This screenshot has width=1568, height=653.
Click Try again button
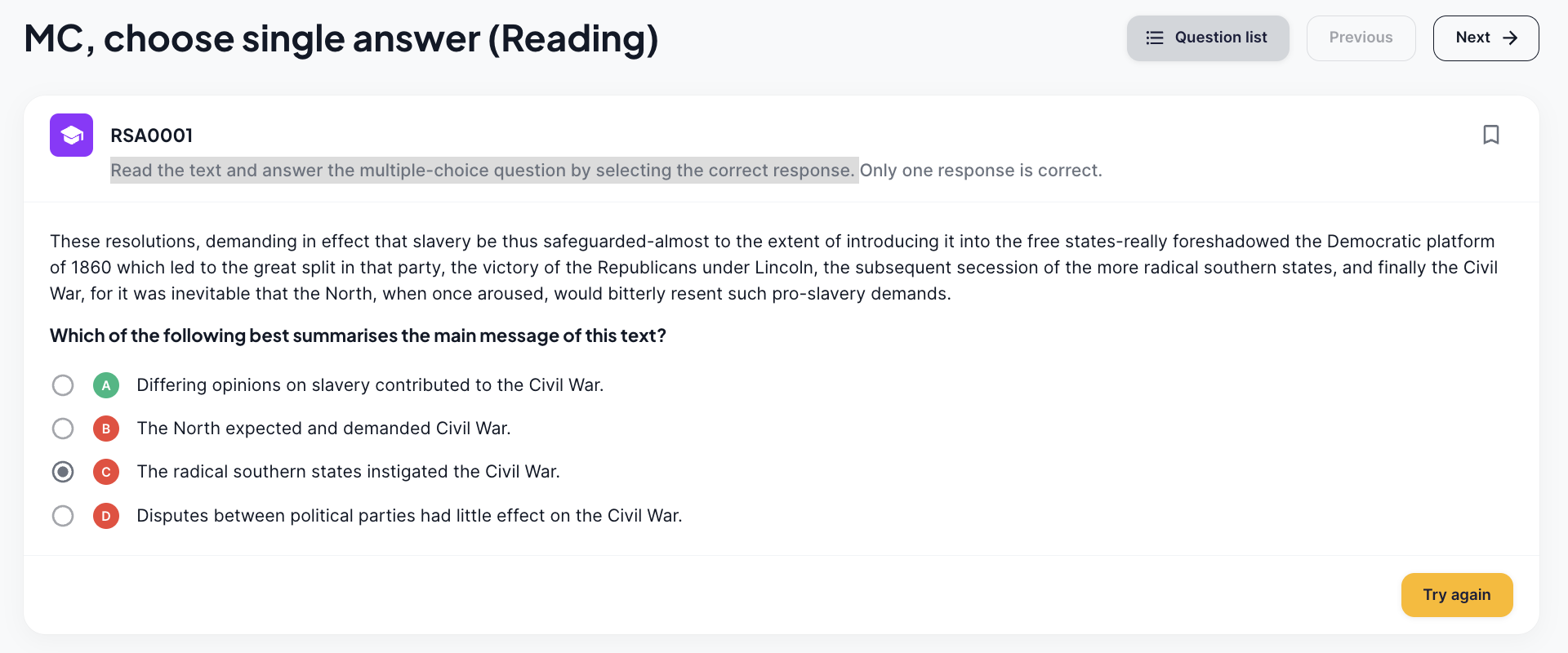(x=1457, y=595)
